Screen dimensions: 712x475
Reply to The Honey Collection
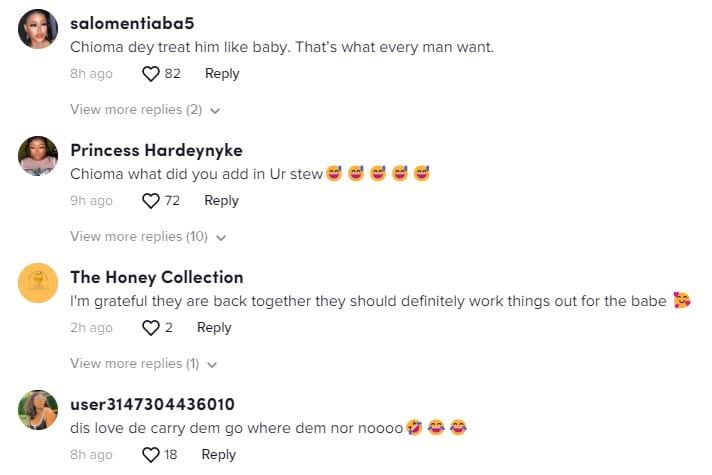tap(214, 328)
